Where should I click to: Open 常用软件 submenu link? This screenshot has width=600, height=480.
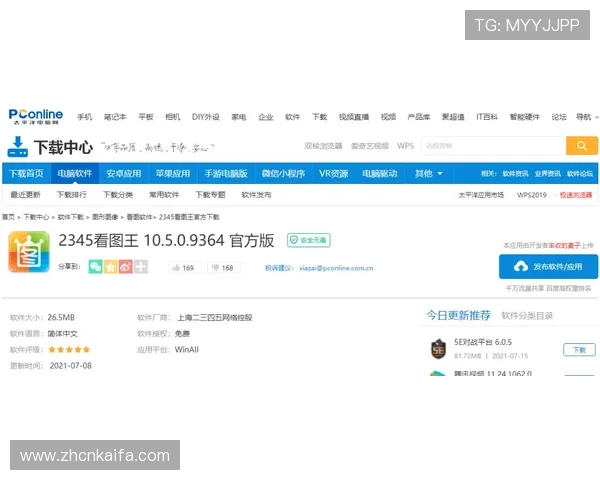164,195
